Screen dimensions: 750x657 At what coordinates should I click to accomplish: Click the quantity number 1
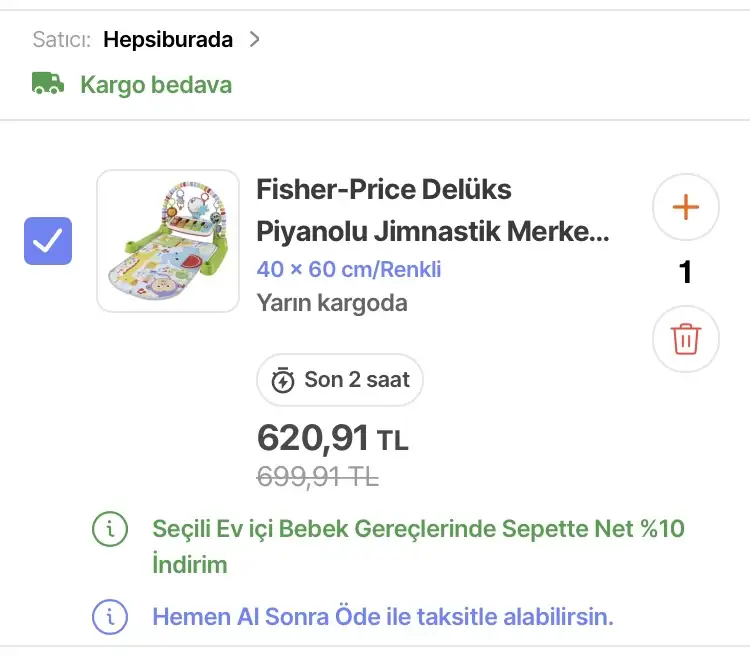point(685,273)
